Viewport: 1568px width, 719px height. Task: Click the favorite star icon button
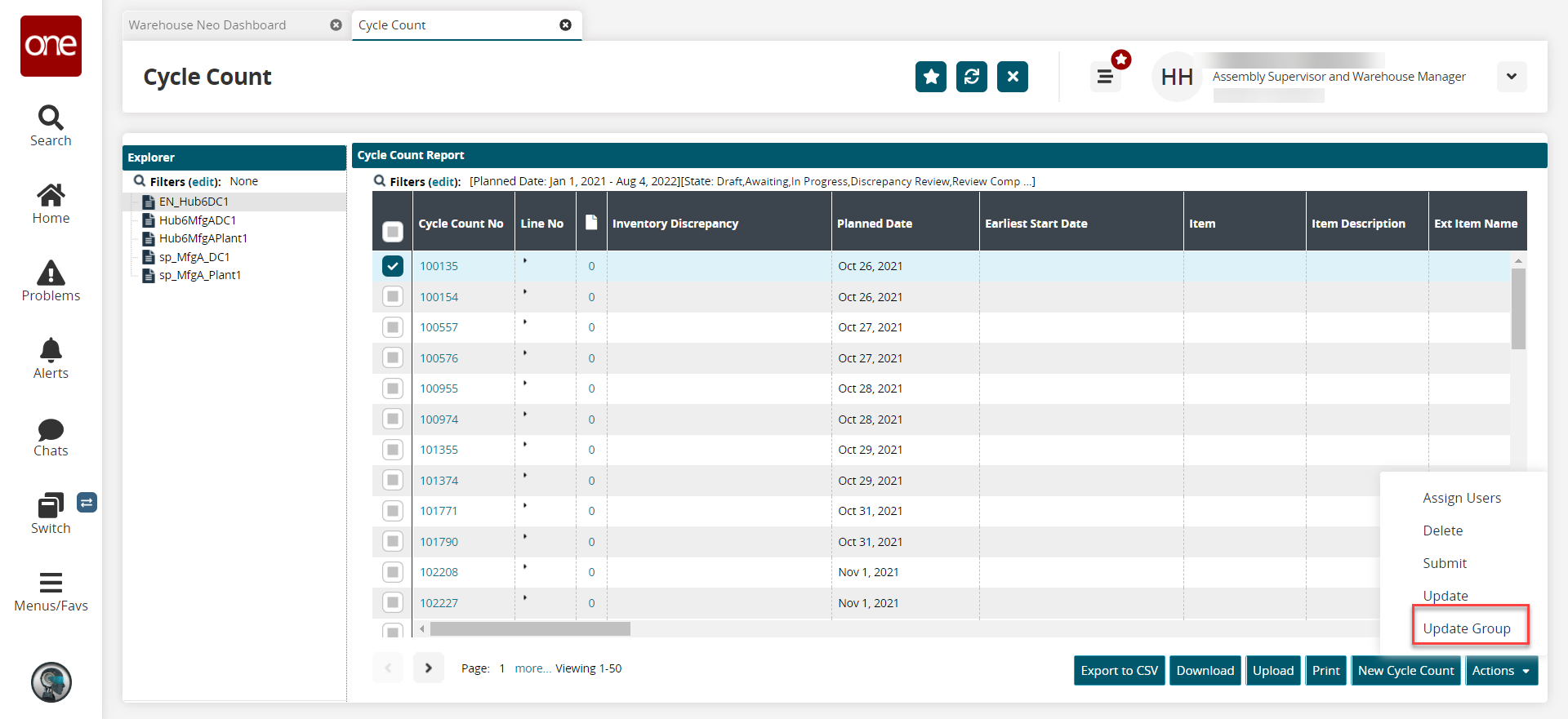point(930,77)
